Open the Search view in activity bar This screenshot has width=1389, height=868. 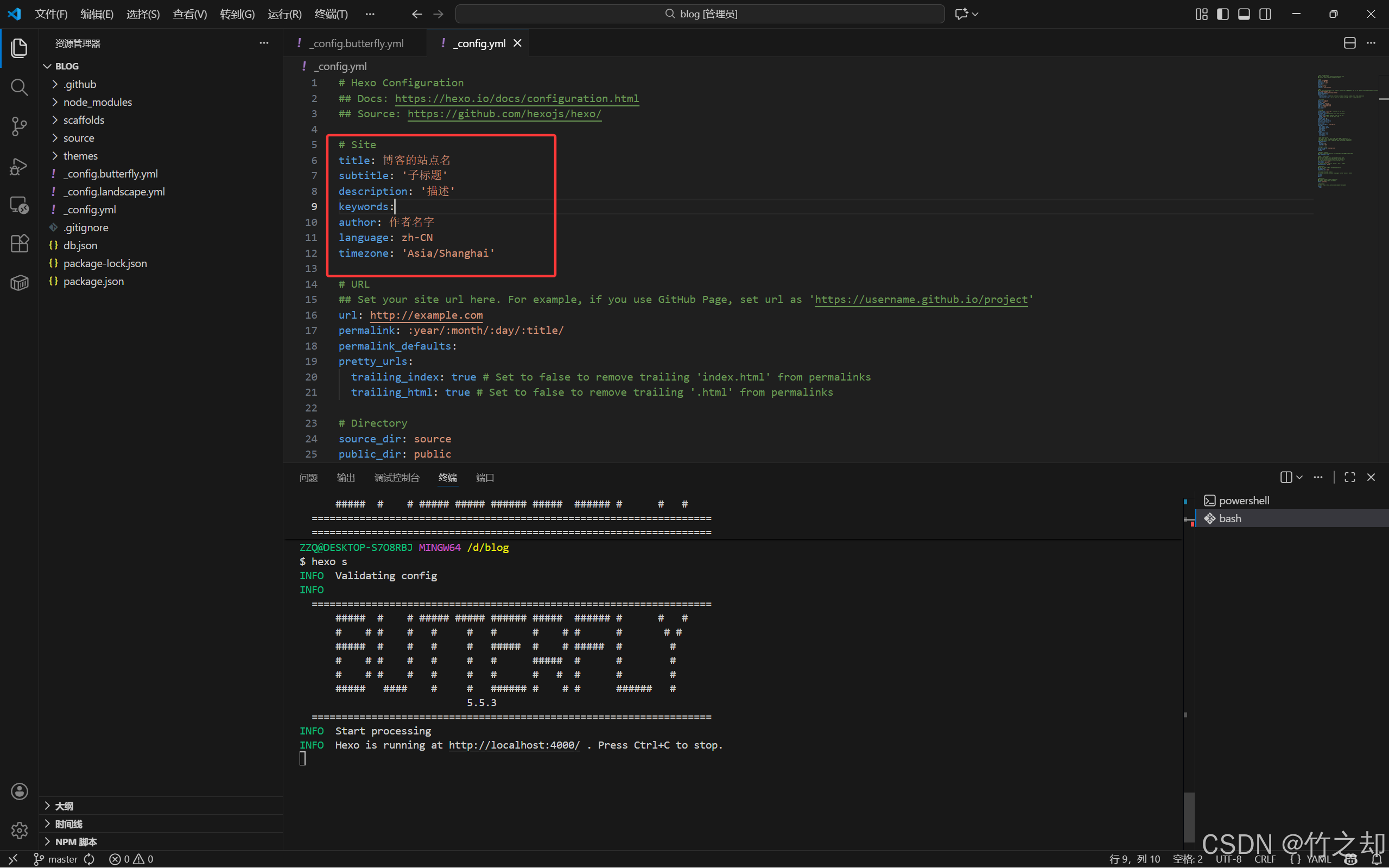19,87
